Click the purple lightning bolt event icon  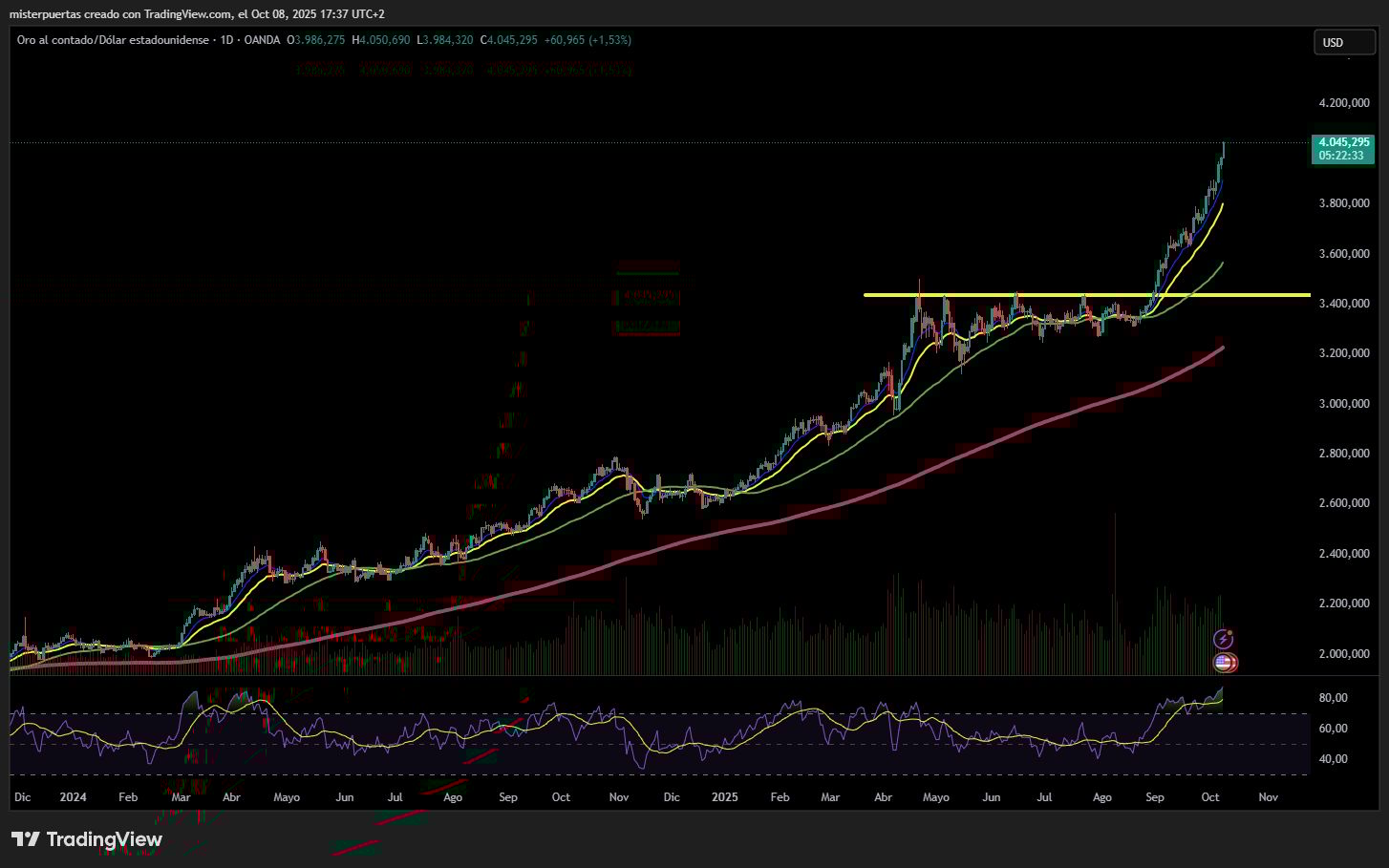(x=1224, y=639)
